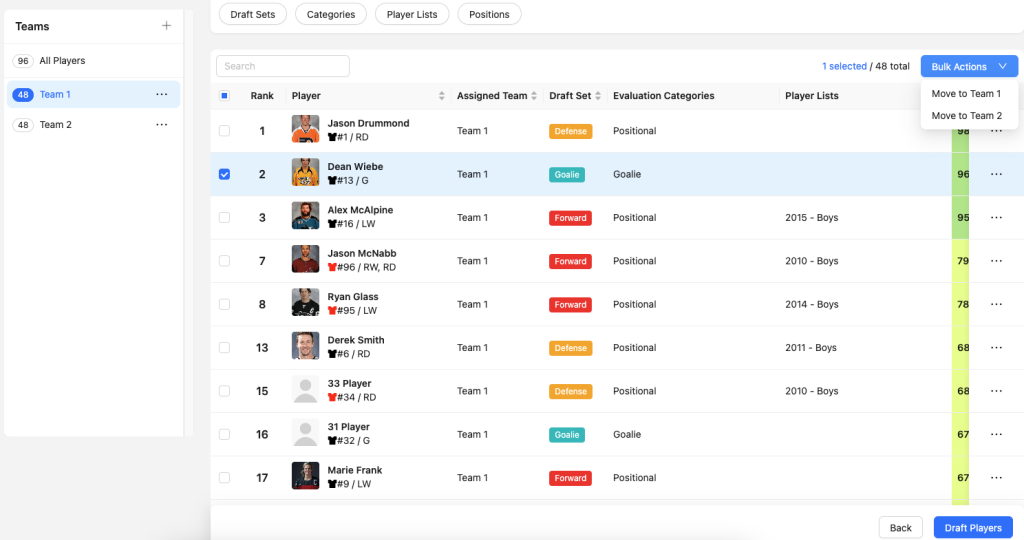Image resolution: width=1024 pixels, height=540 pixels.
Task: Sort by the Draft Set column
Action: 599,96
